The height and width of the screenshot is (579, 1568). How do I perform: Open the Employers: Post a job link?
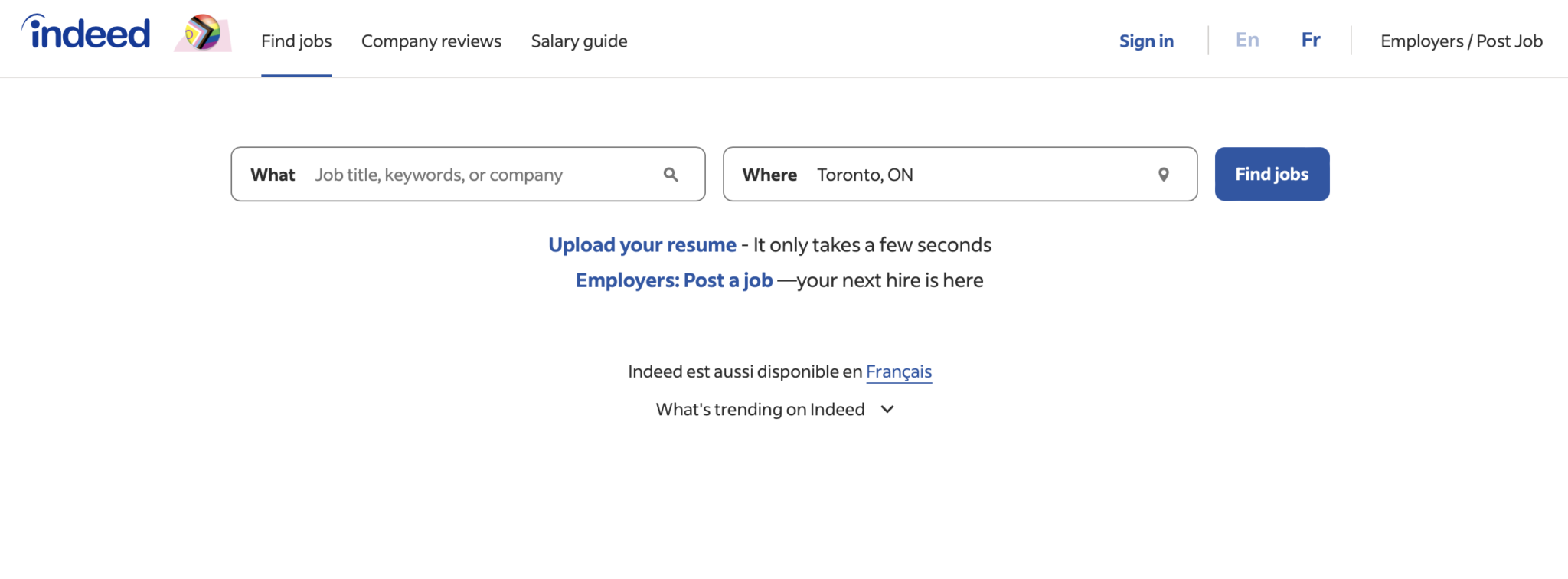[x=674, y=280]
